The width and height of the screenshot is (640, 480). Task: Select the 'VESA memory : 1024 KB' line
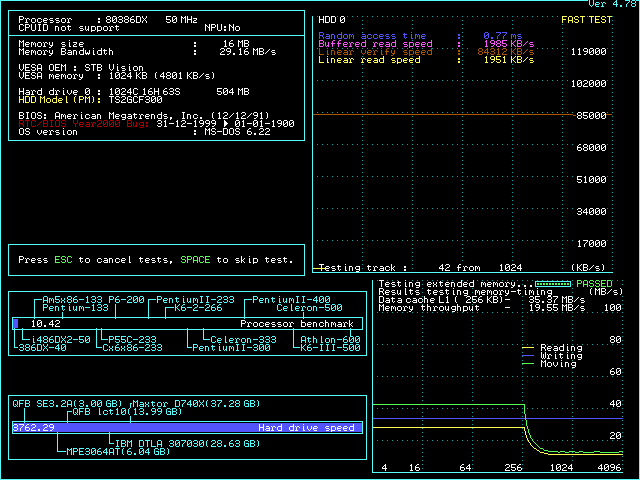117,76
